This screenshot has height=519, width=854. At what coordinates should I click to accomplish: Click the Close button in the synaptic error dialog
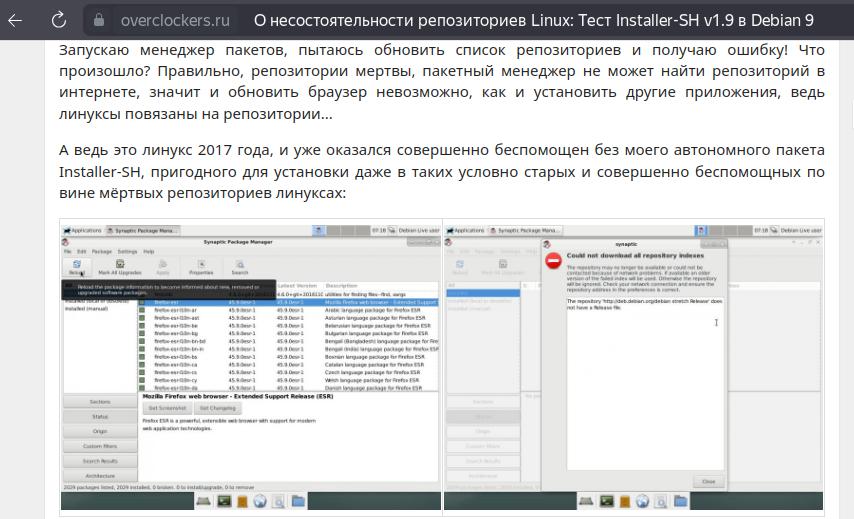[x=709, y=481]
